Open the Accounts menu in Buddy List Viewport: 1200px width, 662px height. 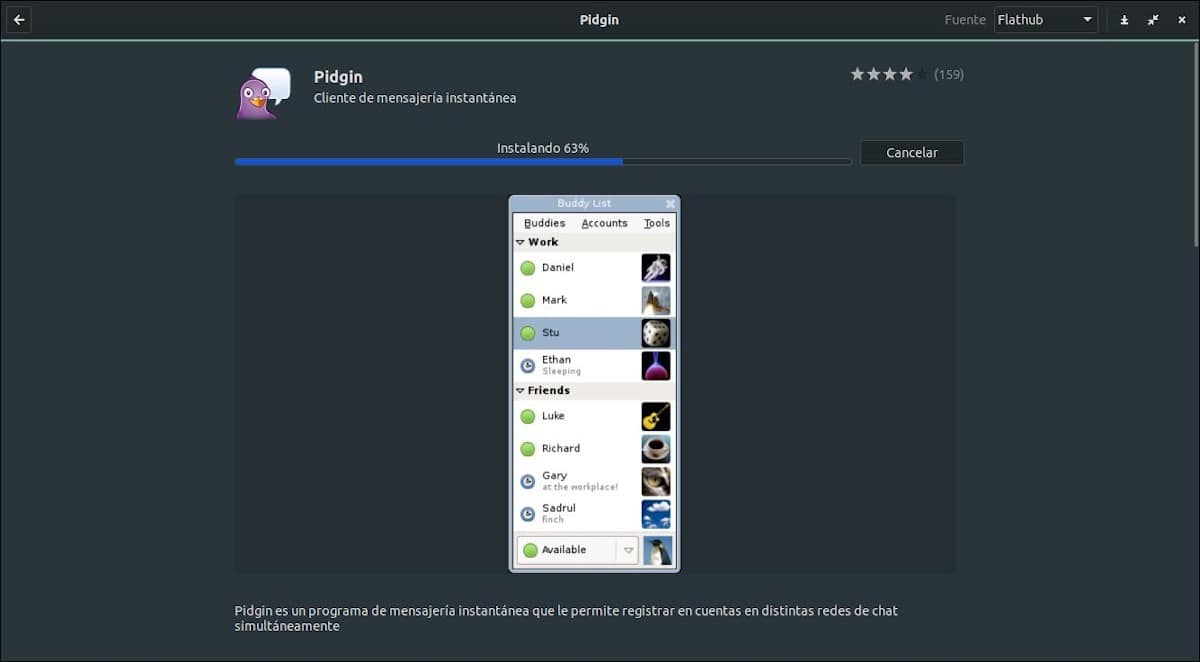(604, 223)
